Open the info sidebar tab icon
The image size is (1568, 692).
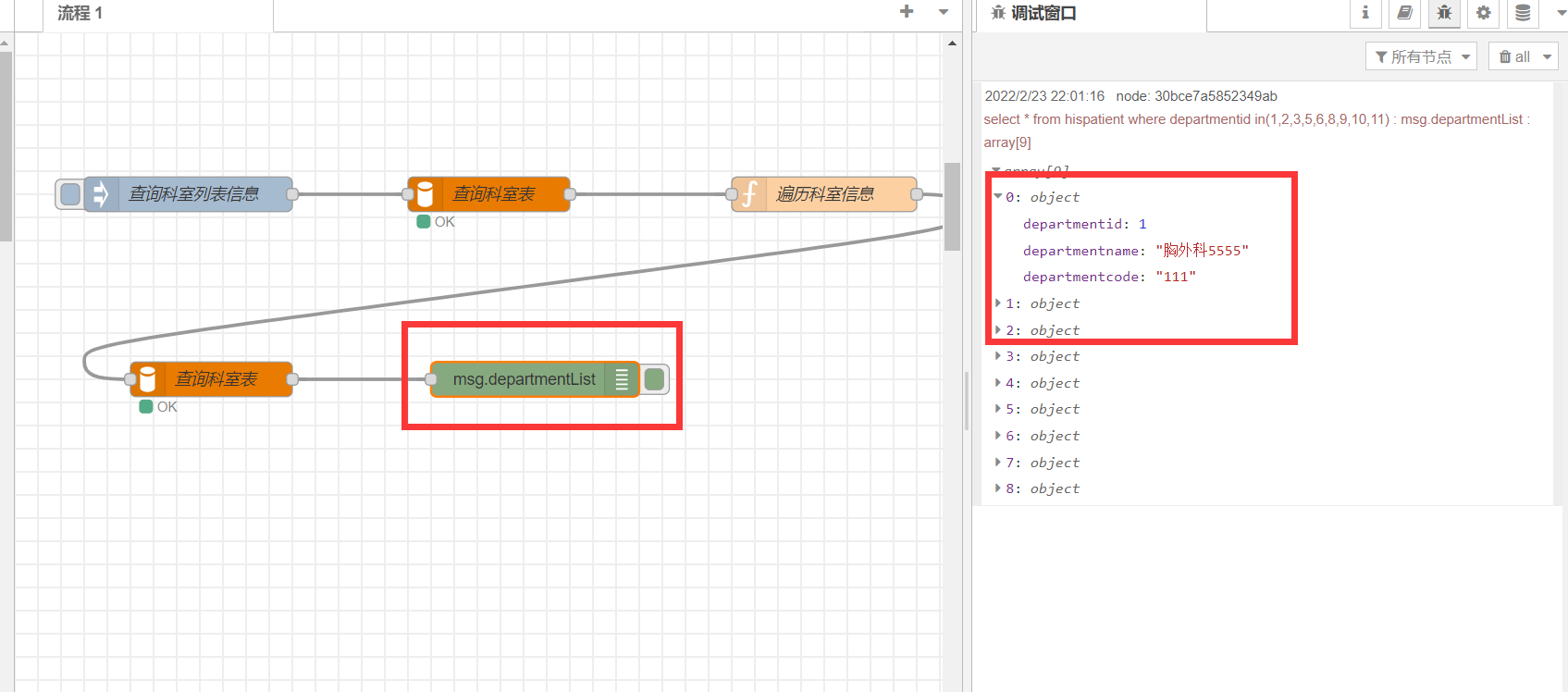1365,13
